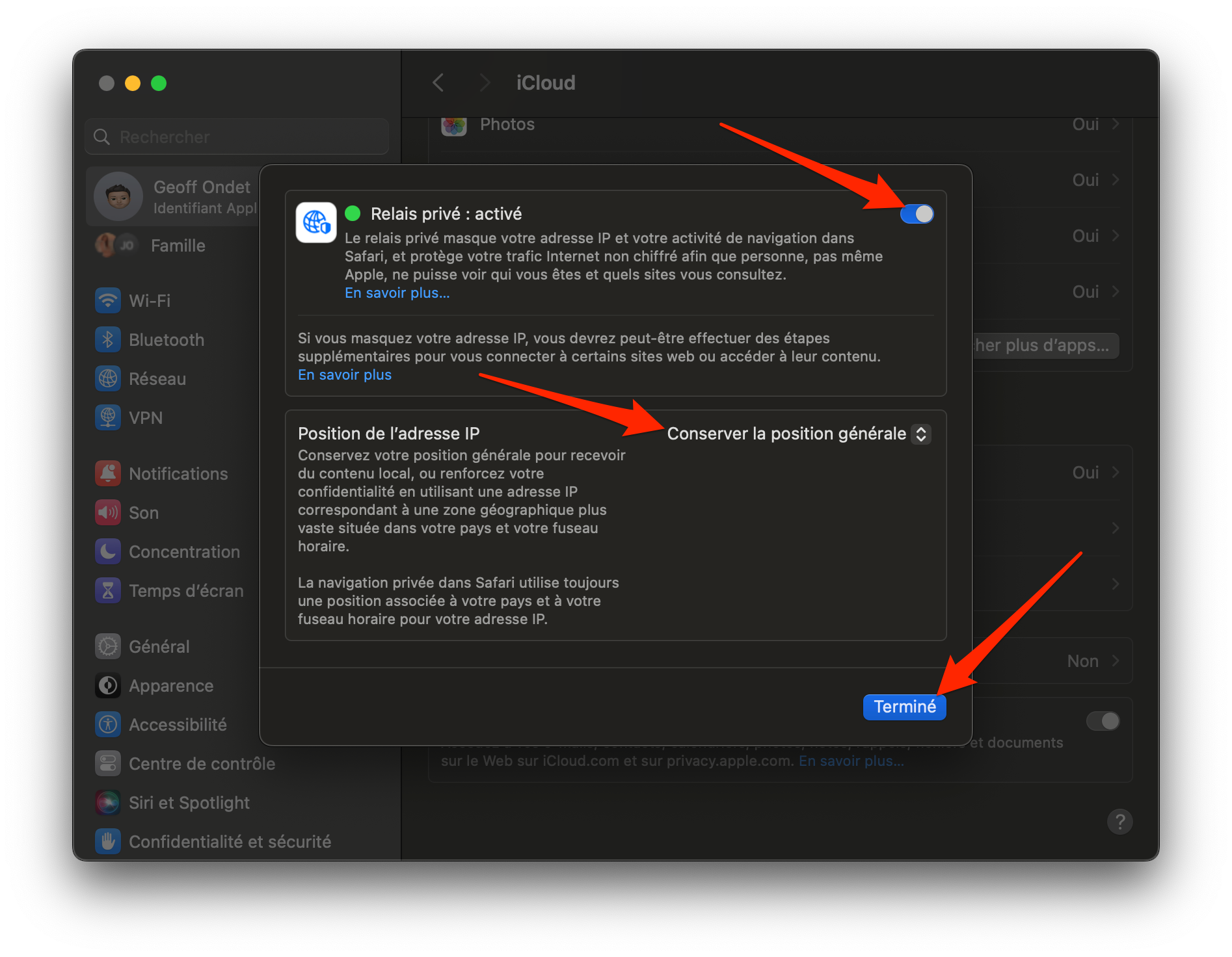Click the Famille avatars icon
1232x957 pixels.
pyautogui.click(x=116, y=245)
